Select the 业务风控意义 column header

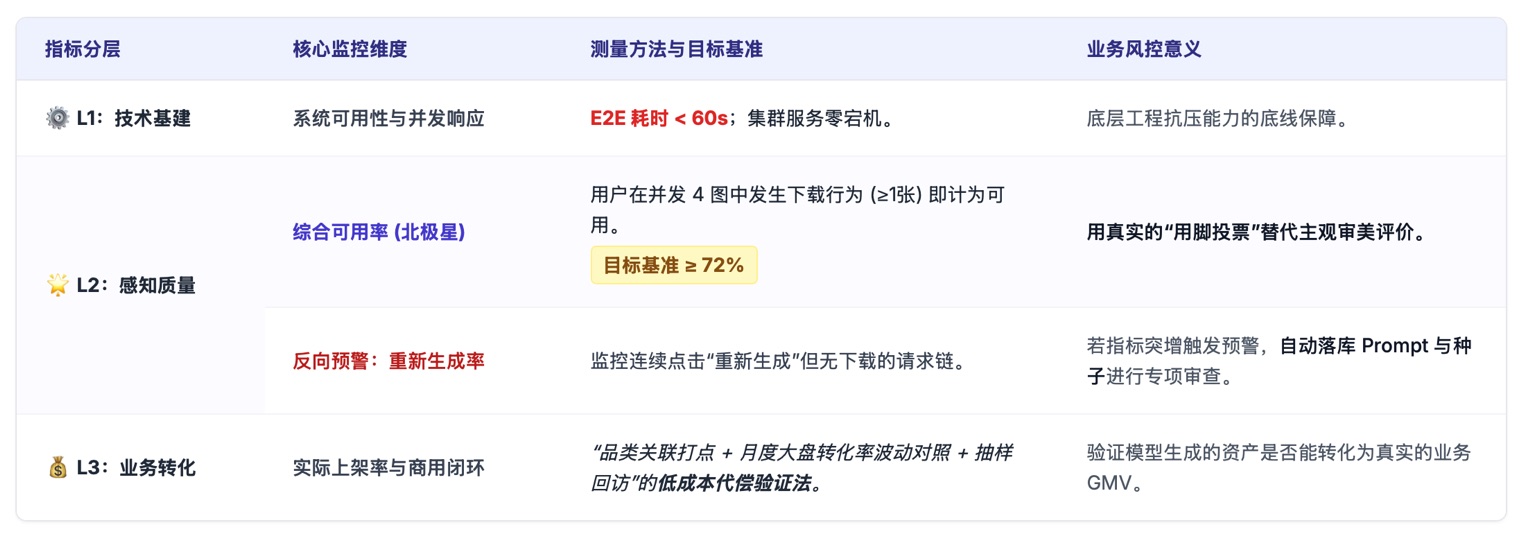tap(1143, 49)
